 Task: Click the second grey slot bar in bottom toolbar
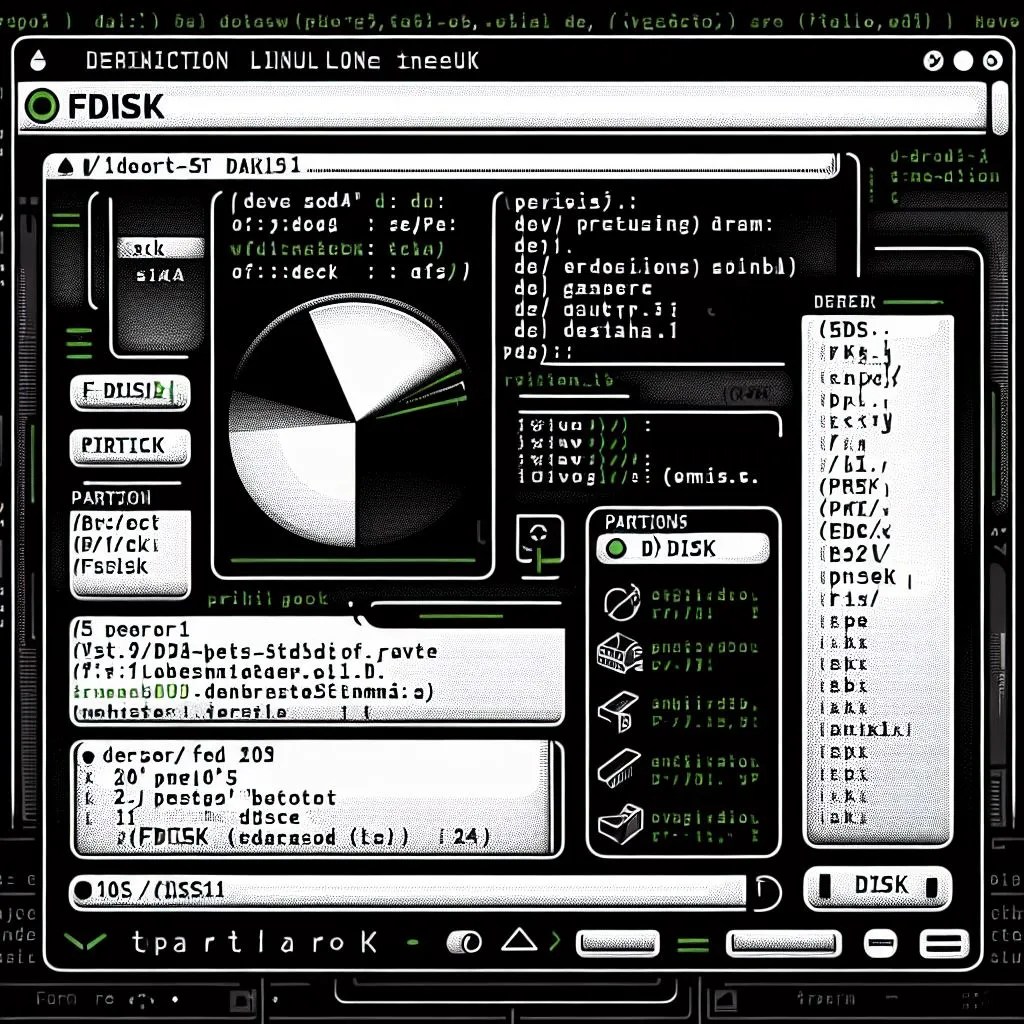[x=783, y=942]
